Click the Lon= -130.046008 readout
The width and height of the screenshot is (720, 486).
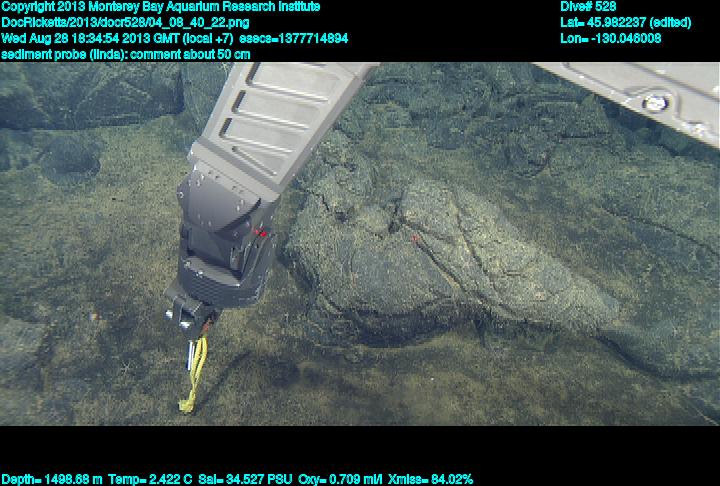click(x=611, y=38)
